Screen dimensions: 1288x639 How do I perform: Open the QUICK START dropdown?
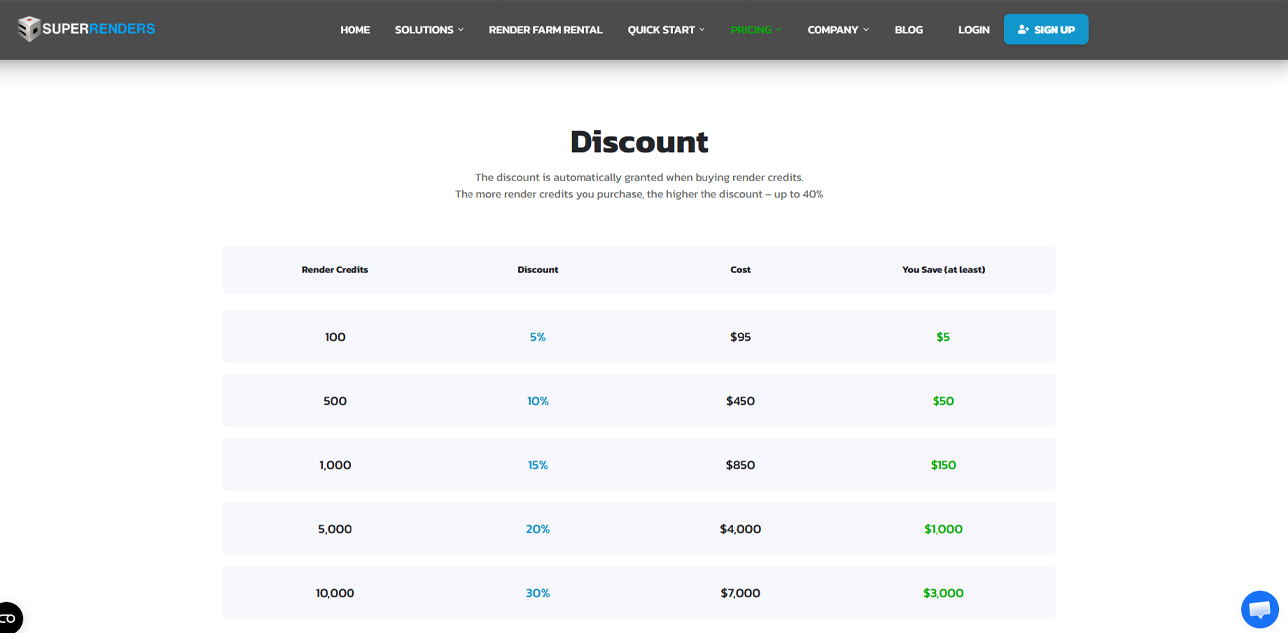tap(665, 29)
